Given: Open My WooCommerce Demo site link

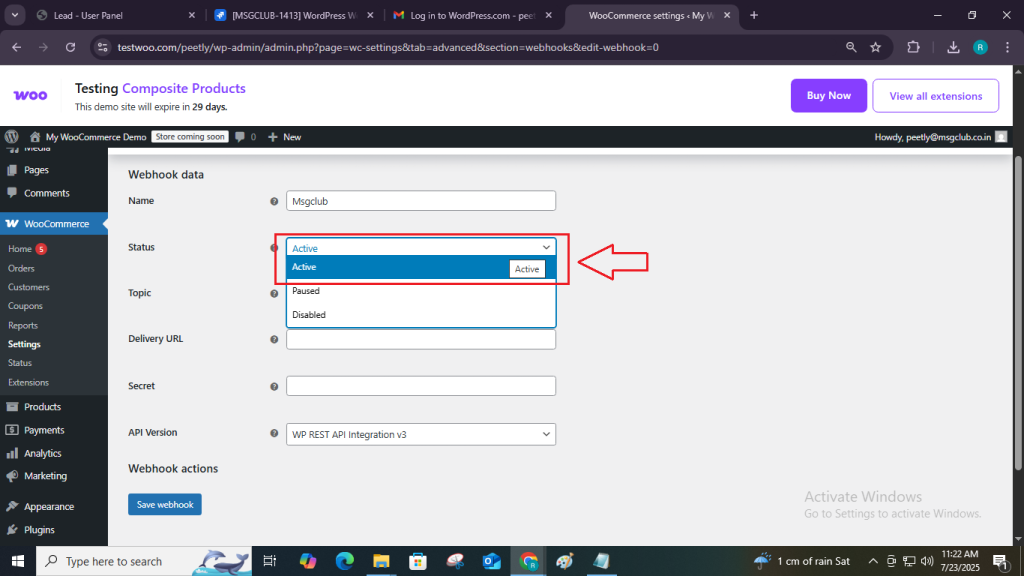Looking at the screenshot, I should pos(88,136).
